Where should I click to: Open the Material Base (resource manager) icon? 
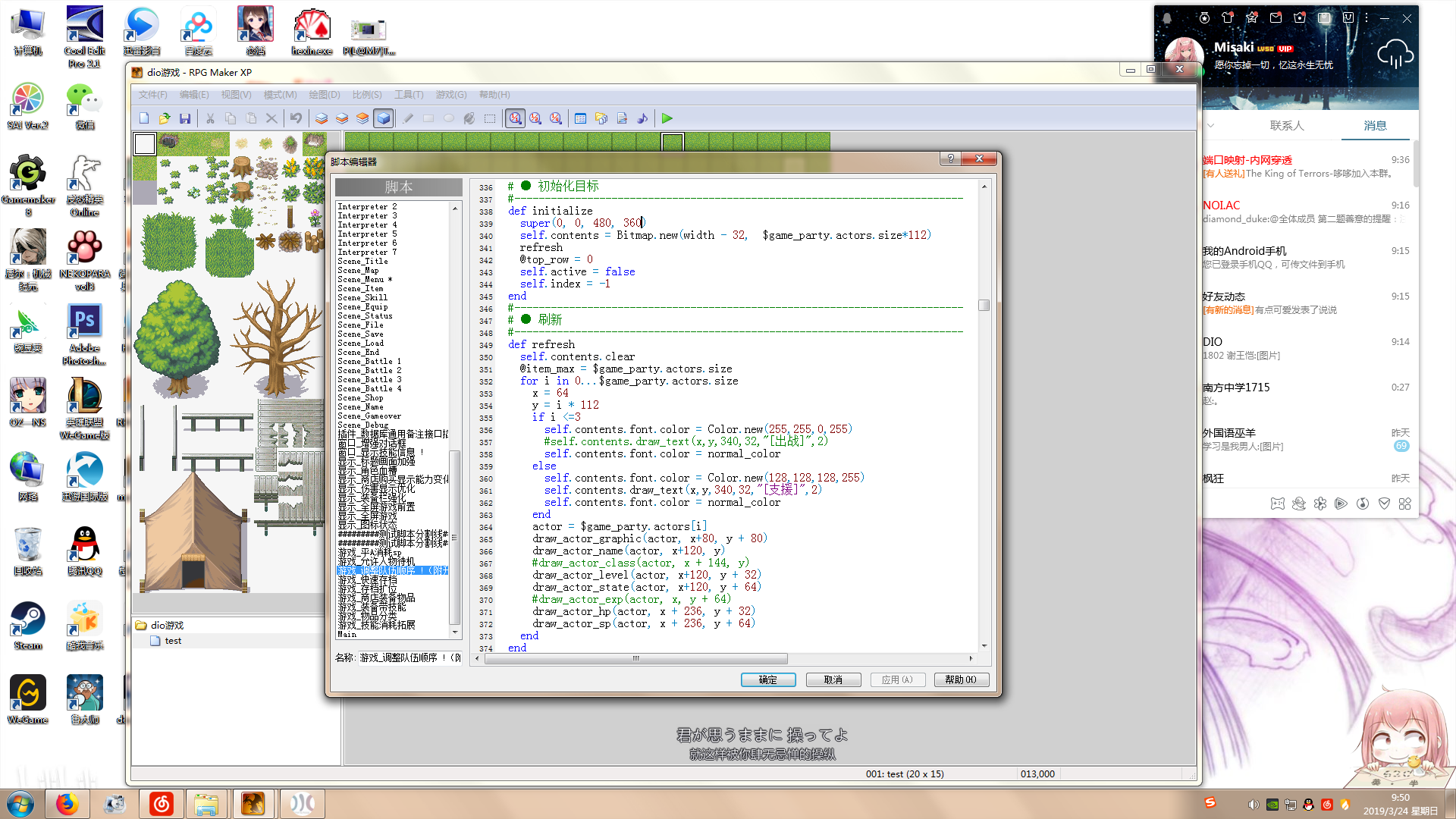pyautogui.click(x=601, y=118)
